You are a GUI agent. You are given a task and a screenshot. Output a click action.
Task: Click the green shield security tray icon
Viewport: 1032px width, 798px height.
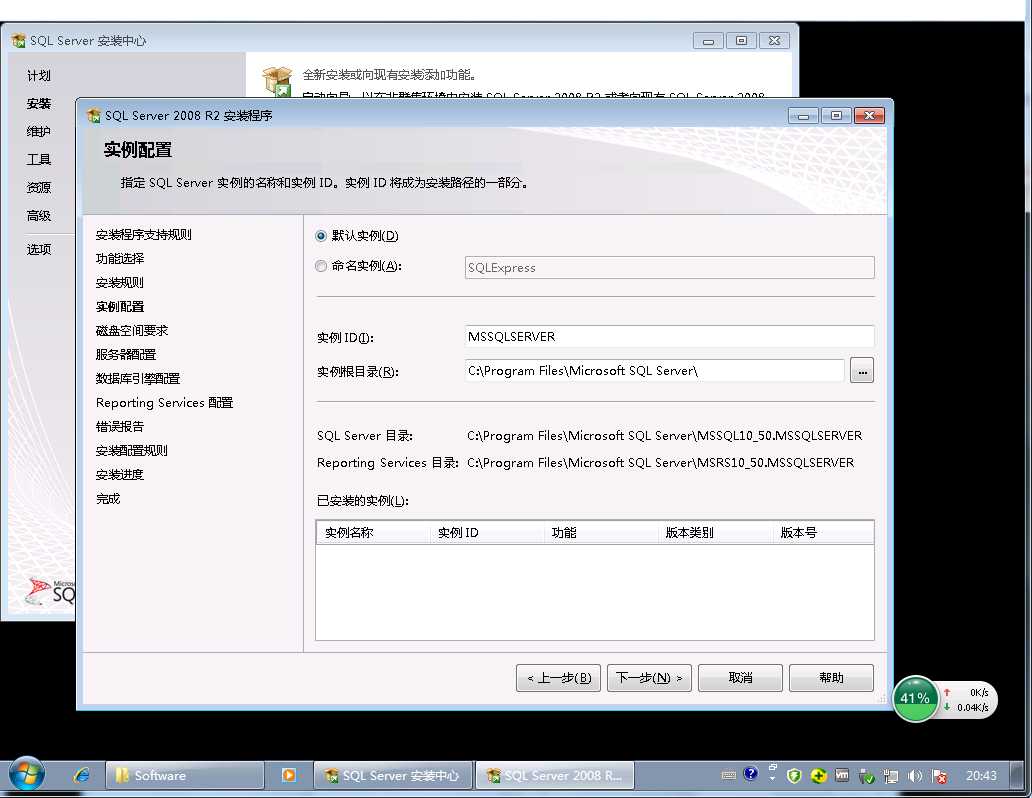tap(794, 776)
